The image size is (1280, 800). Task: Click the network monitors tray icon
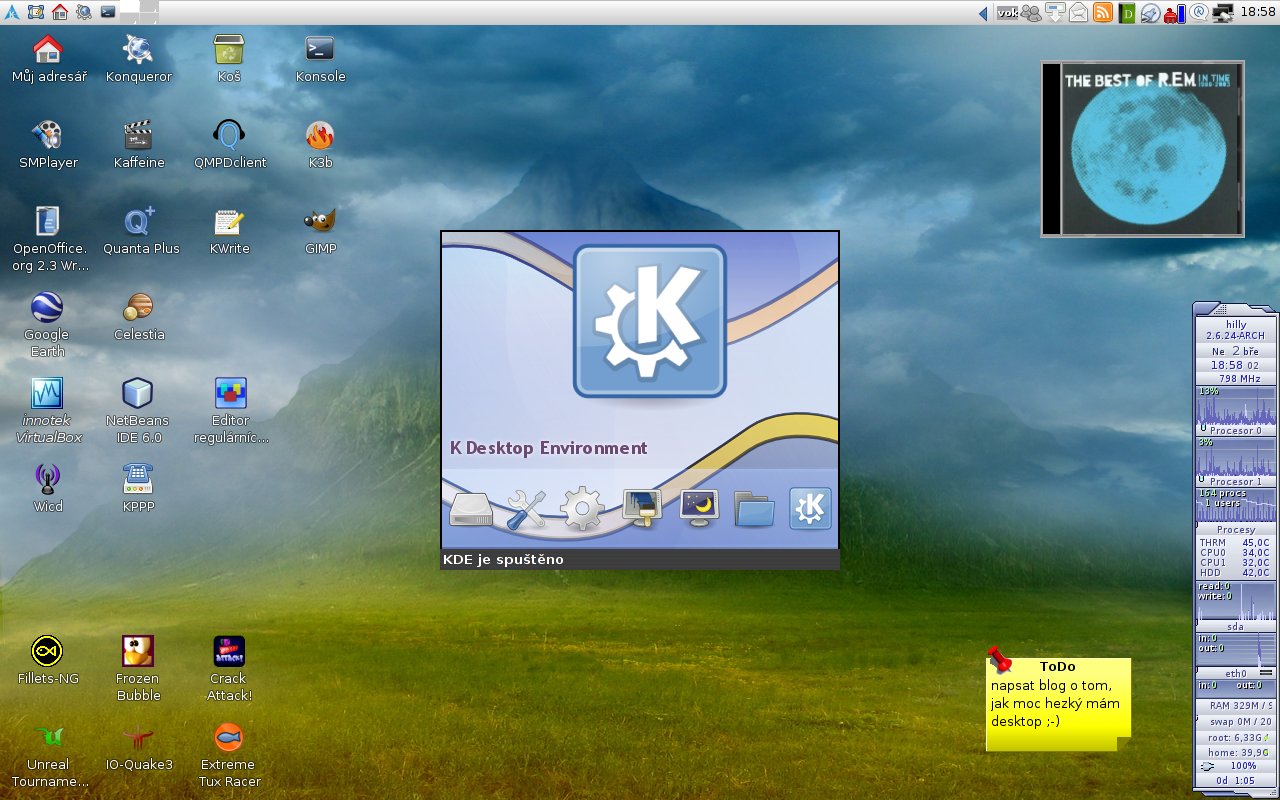tap(1223, 13)
